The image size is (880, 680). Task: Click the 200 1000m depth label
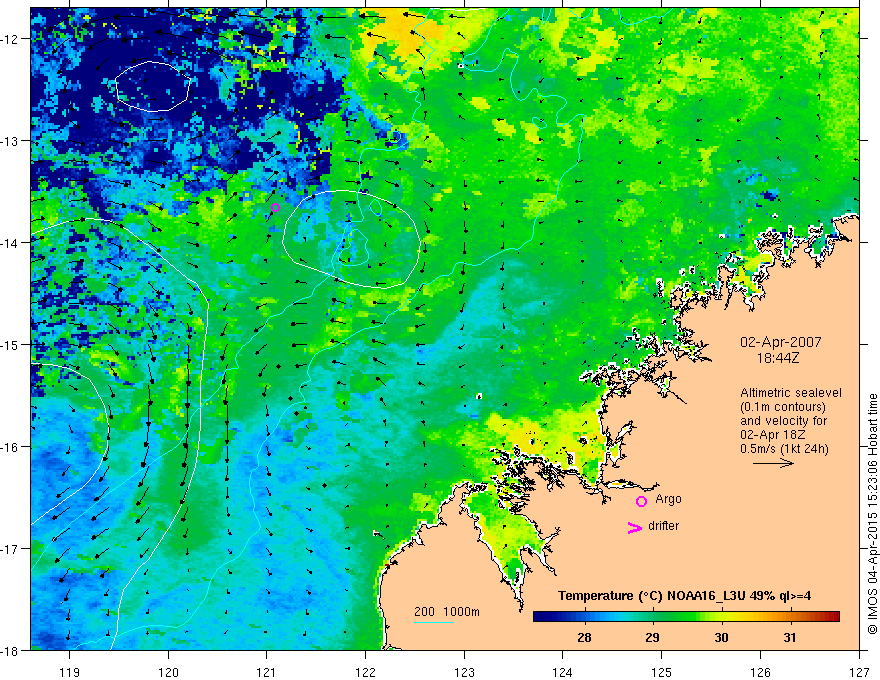pos(447,612)
